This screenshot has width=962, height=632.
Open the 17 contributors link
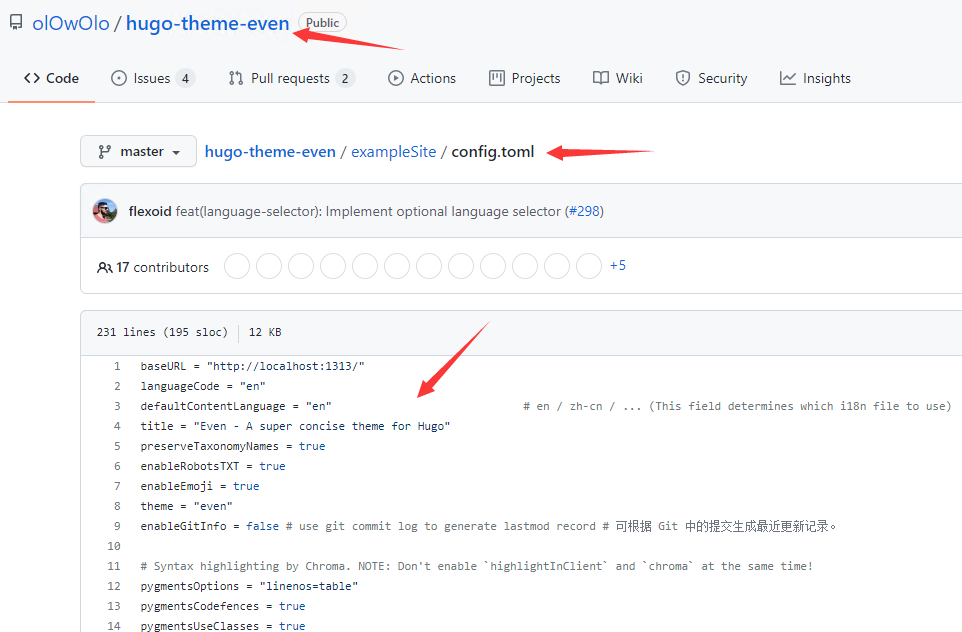pos(162,268)
